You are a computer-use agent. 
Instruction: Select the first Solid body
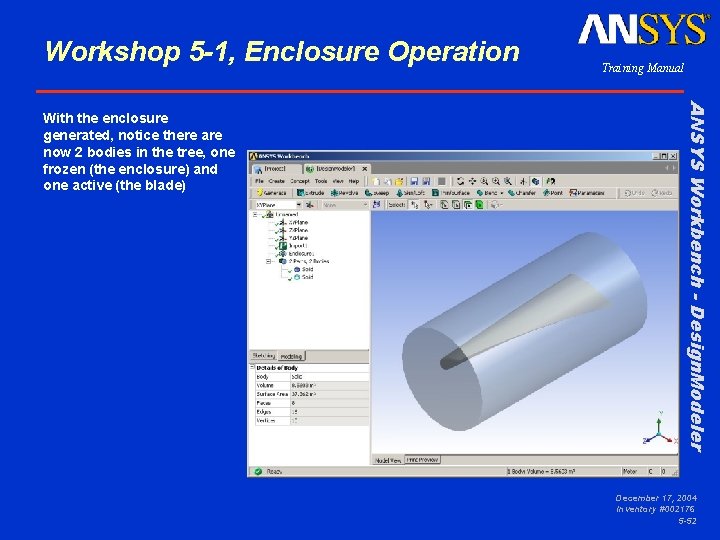(307, 269)
